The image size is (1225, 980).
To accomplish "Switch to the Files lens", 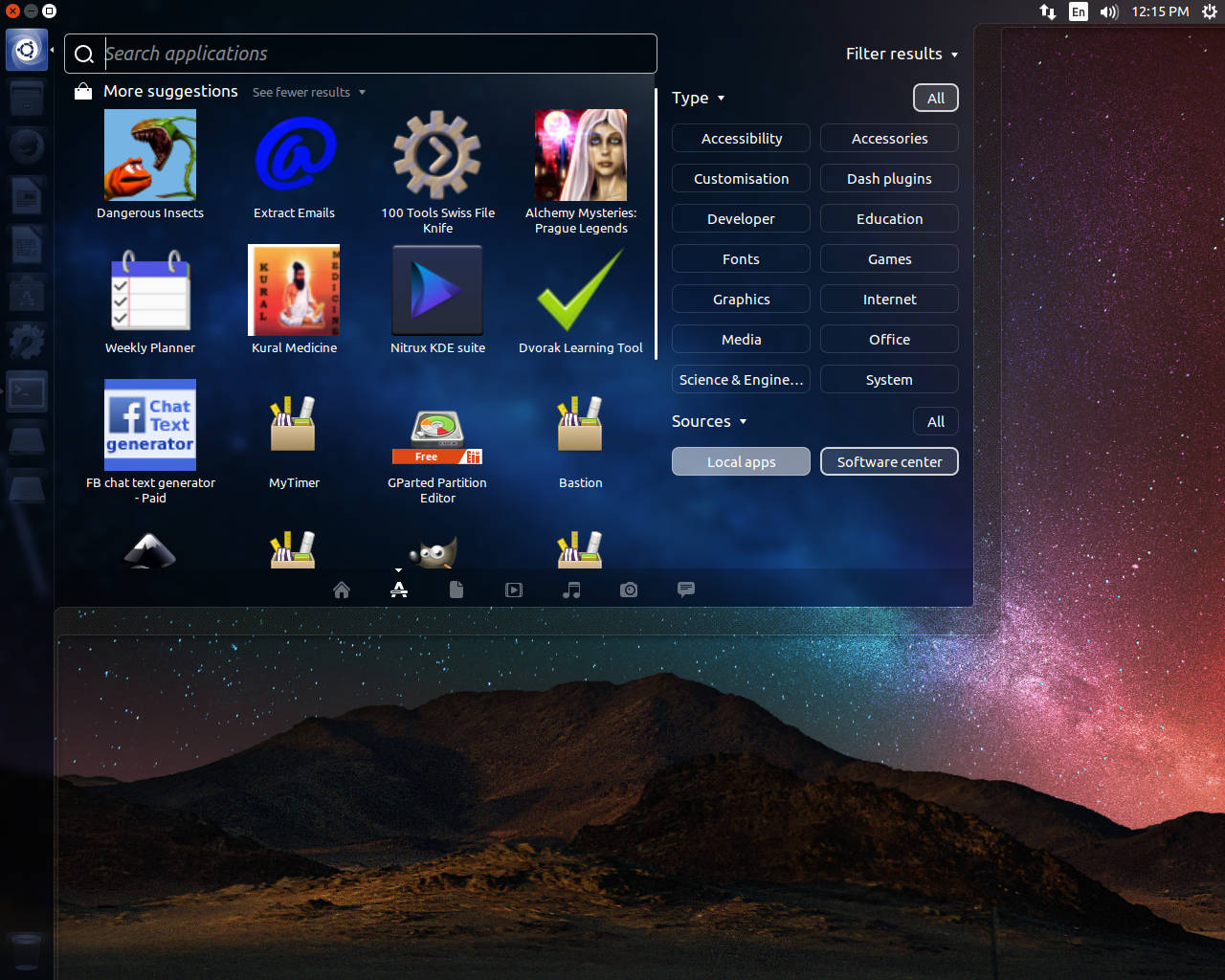I will [x=457, y=590].
